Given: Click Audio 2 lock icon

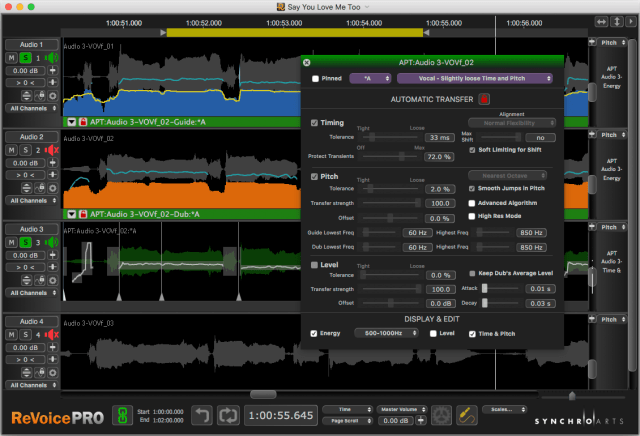Looking at the screenshot, I should tap(40, 188).
